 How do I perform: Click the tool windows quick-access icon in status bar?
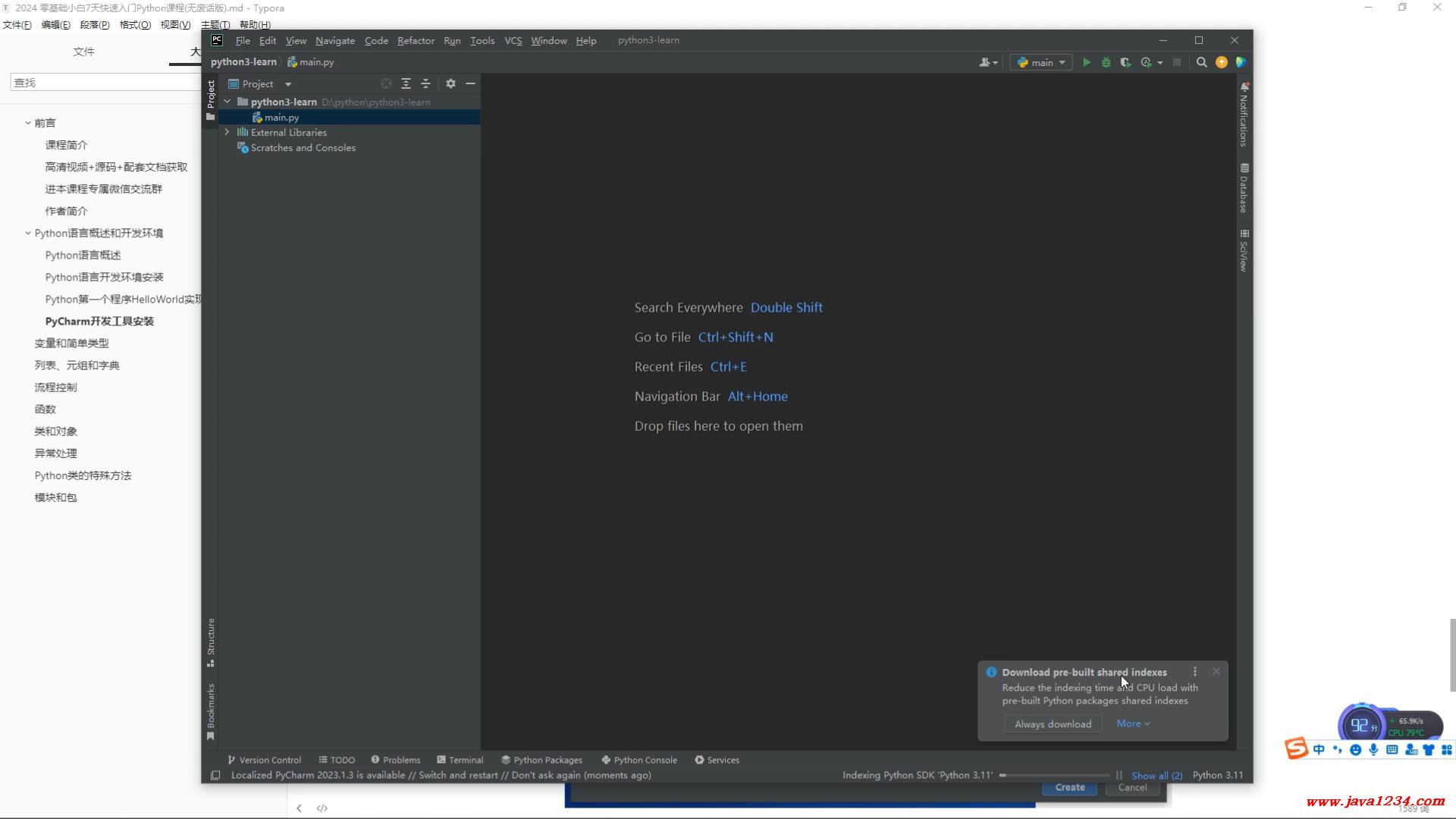215,775
